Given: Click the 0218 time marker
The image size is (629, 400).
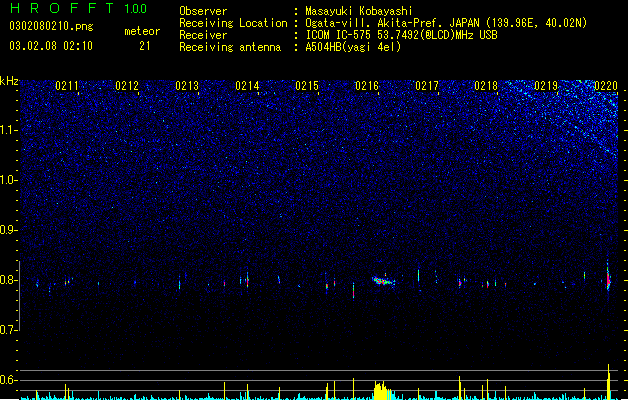Looking at the screenshot, I should tap(486, 86).
